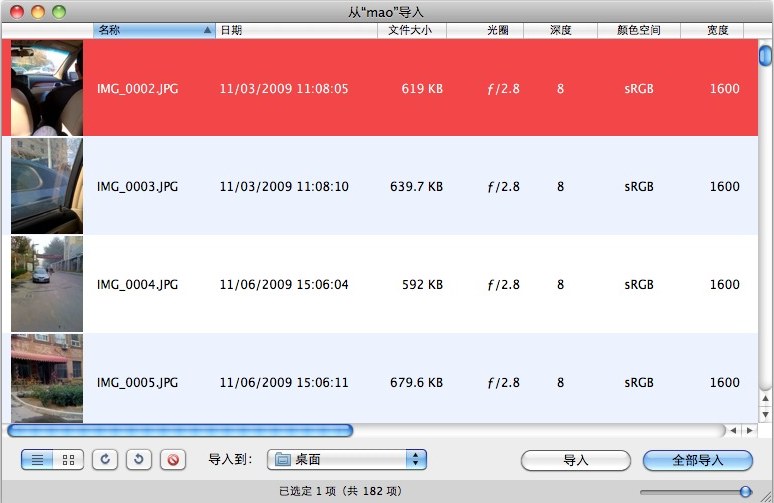Click the yellow minimize window button

pos(38,12)
